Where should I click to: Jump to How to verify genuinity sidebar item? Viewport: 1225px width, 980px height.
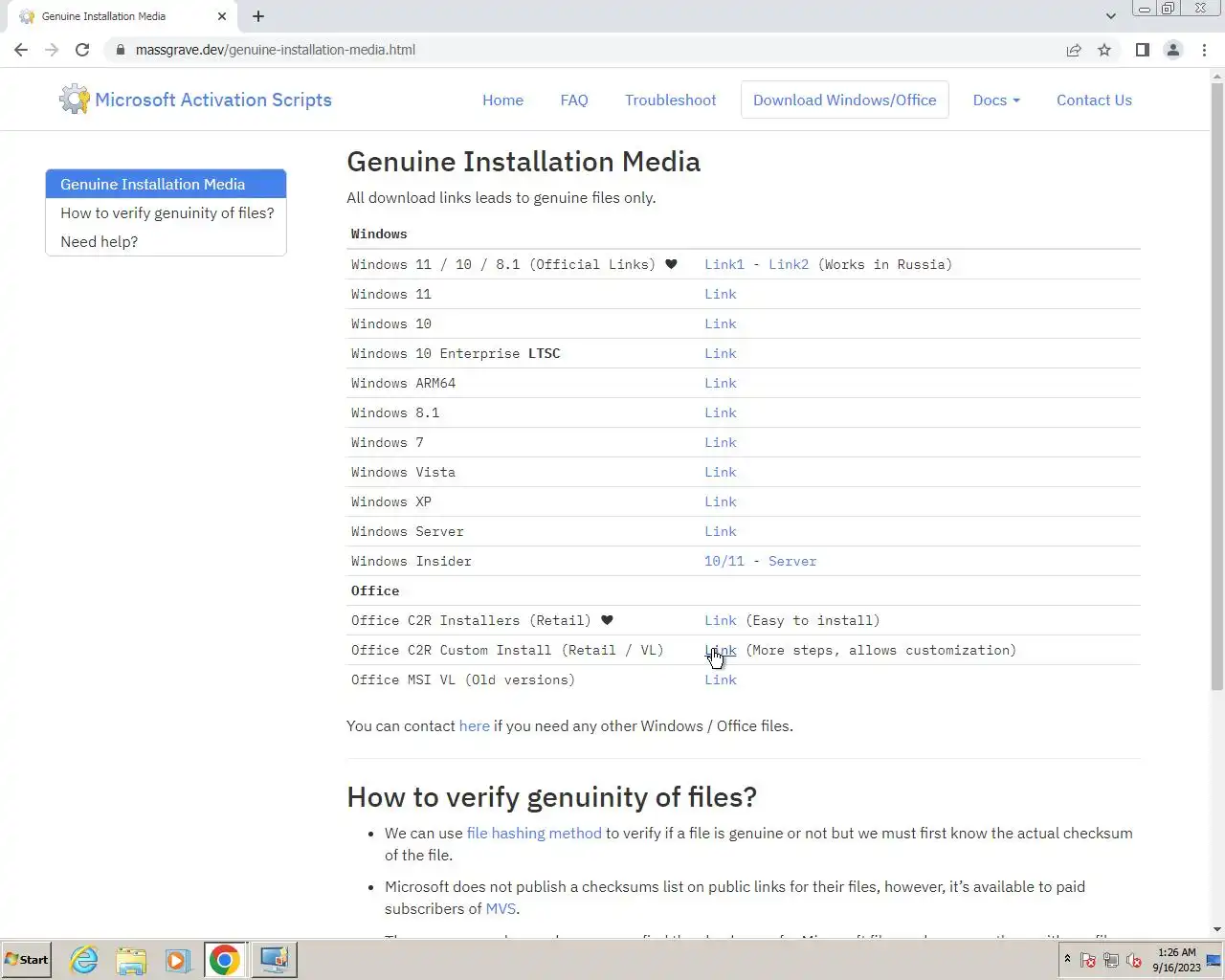click(x=166, y=212)
